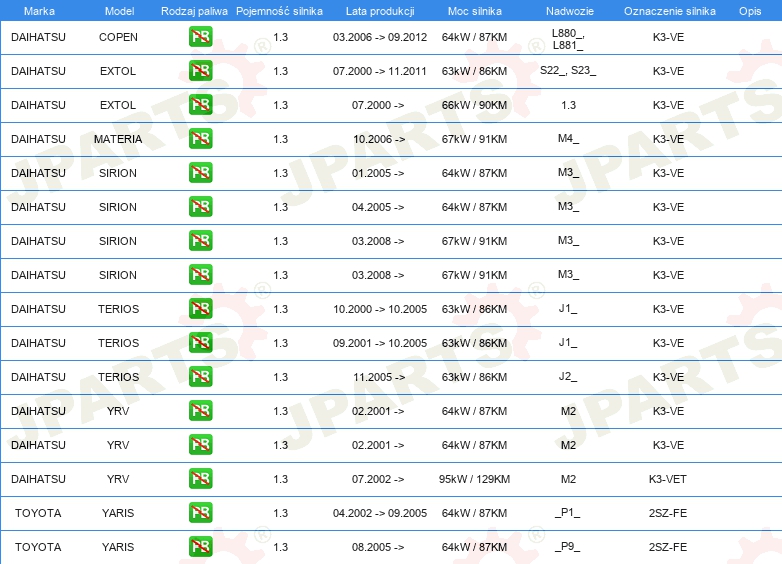
Task: Click the K3-VE engine code in the COPEN row
Action: coord(668,37)
